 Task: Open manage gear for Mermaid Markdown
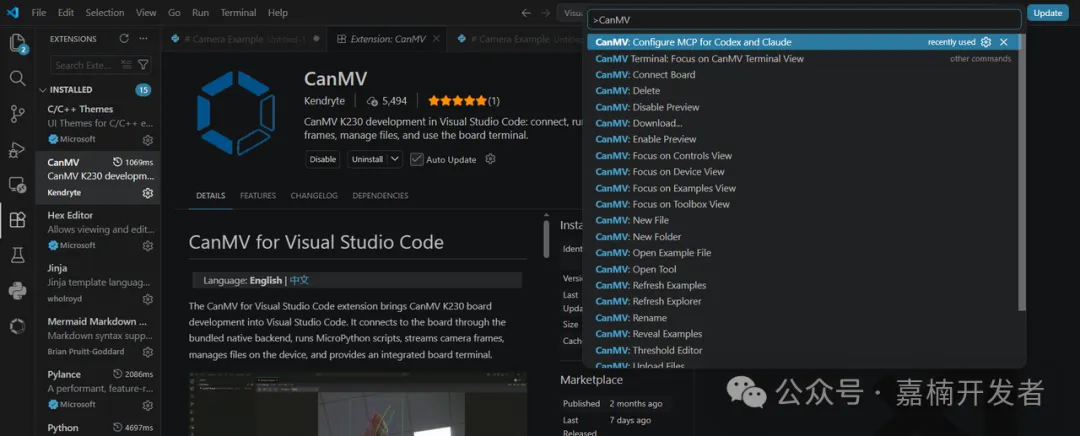[147, 352]
